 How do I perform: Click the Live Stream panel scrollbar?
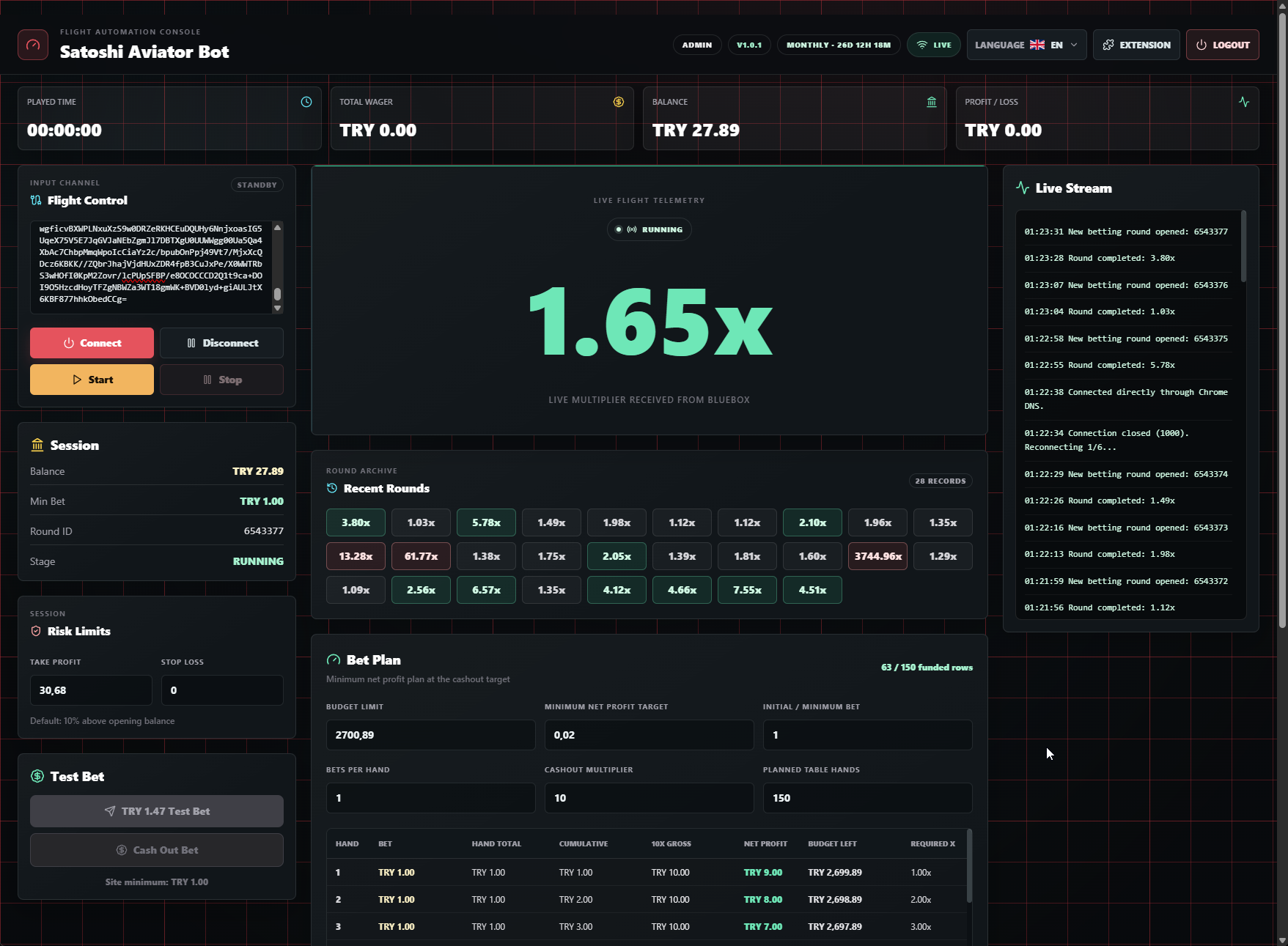point(1243,246)
